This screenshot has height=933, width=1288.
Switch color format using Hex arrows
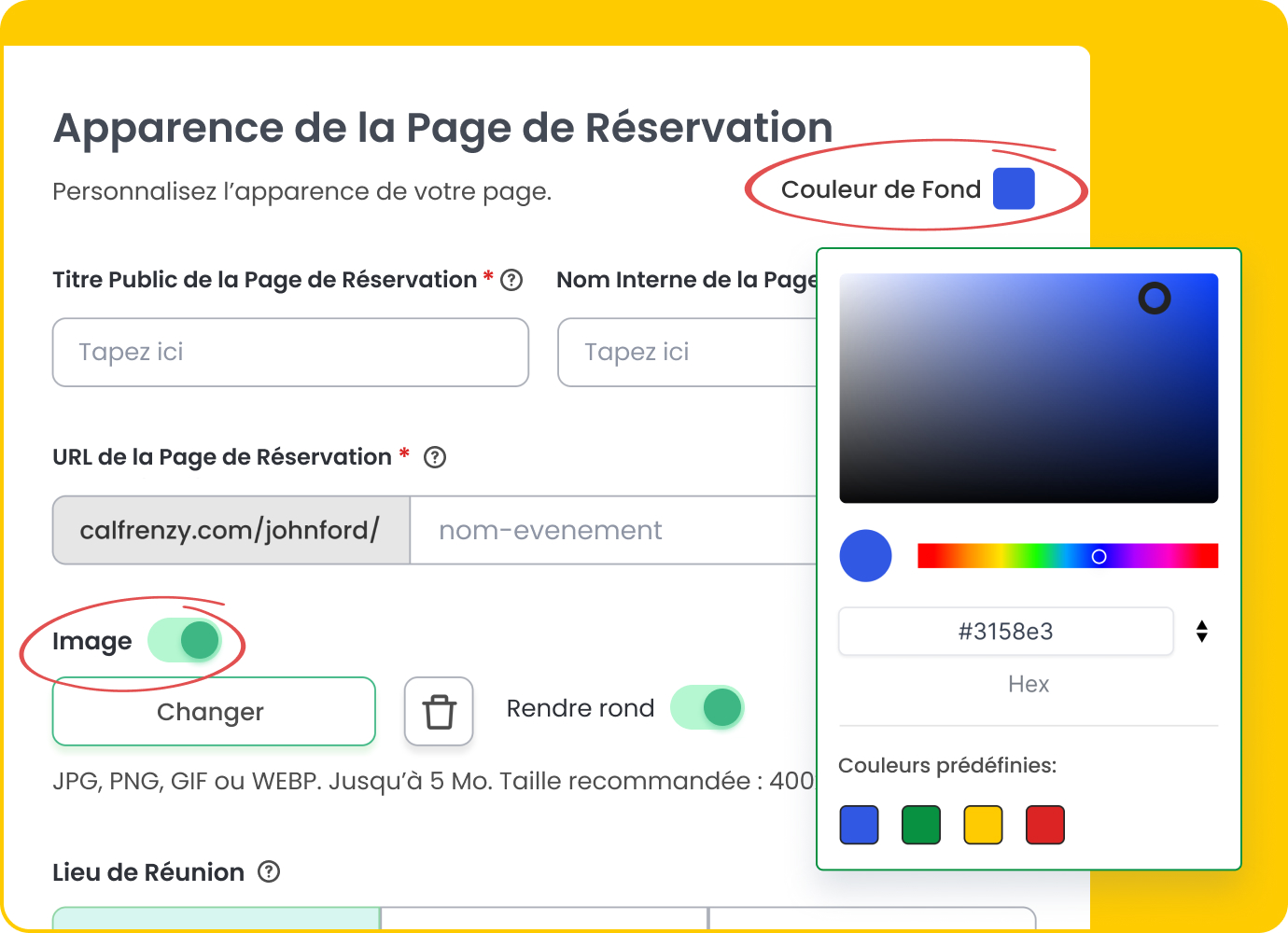[x=1201, y=632]
